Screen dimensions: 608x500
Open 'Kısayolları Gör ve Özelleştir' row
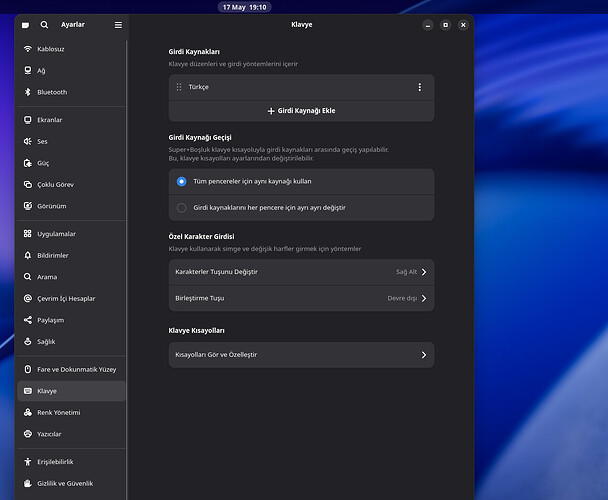(x=302, y=355)
